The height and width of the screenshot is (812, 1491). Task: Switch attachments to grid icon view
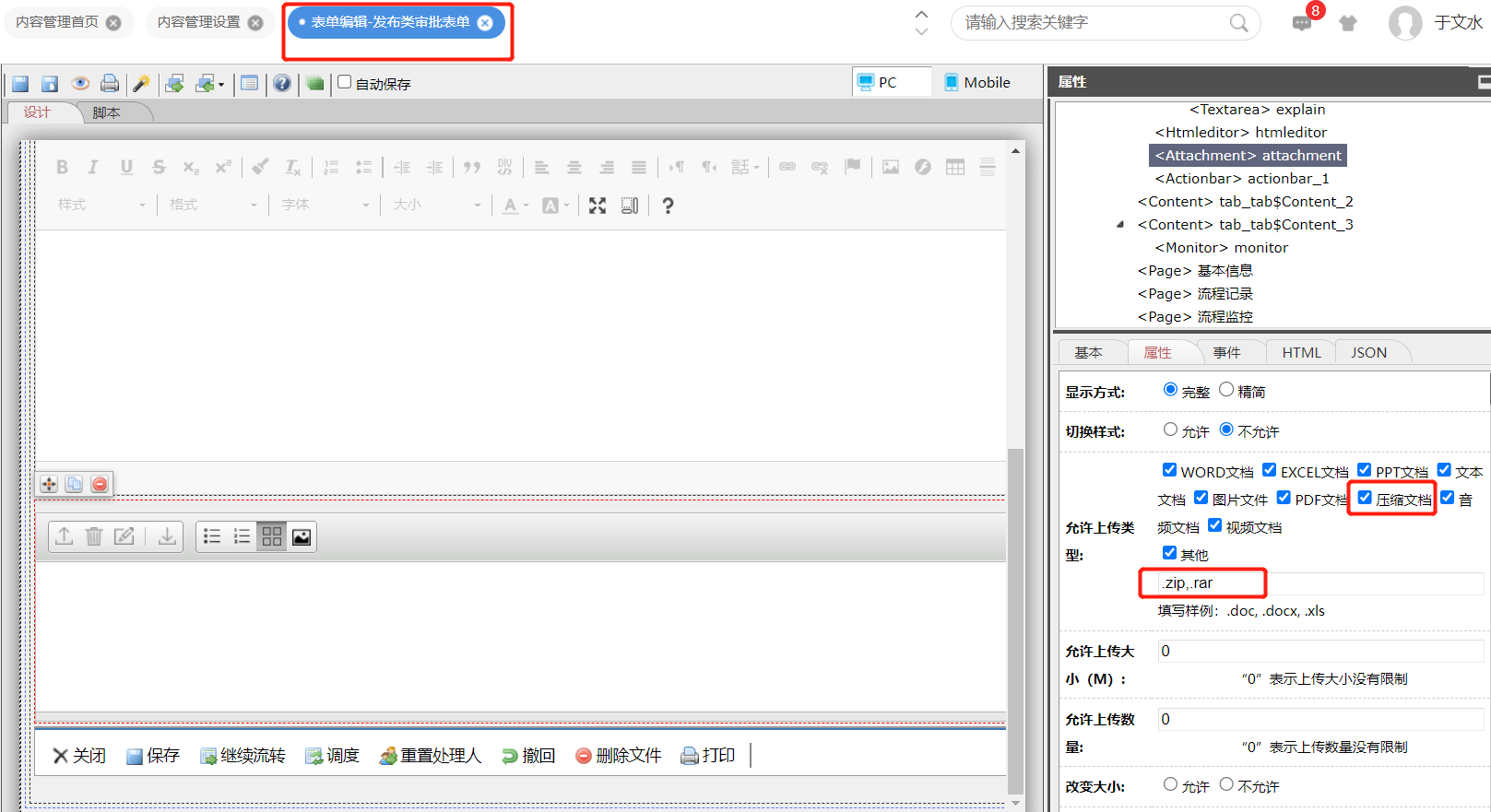[x=272, y=536]
